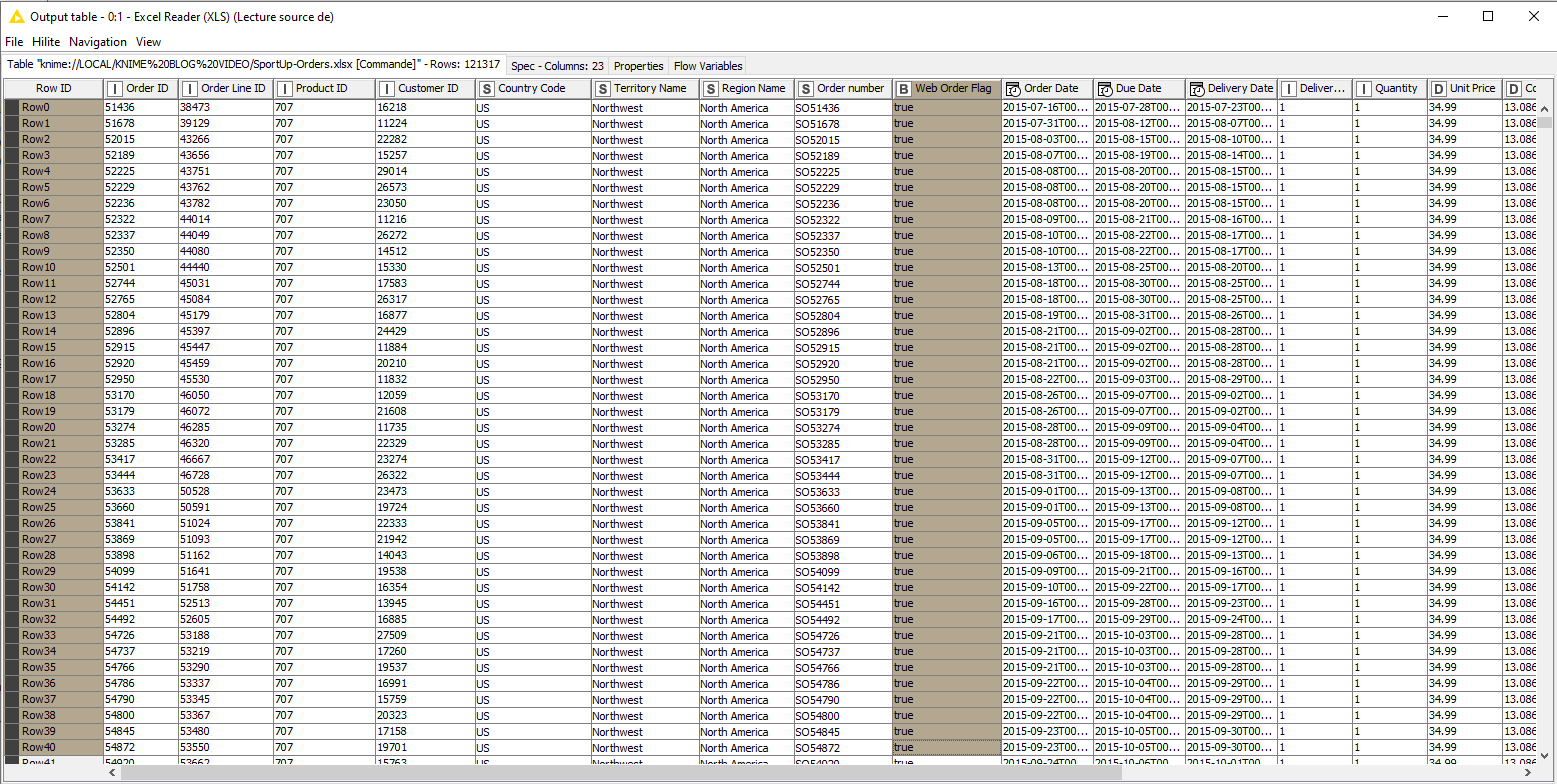Viewport: 1557px width, 784px height.
Task: Click the date type icon of Due Date
Action: pyautogui.click(x=1105, y=89)
